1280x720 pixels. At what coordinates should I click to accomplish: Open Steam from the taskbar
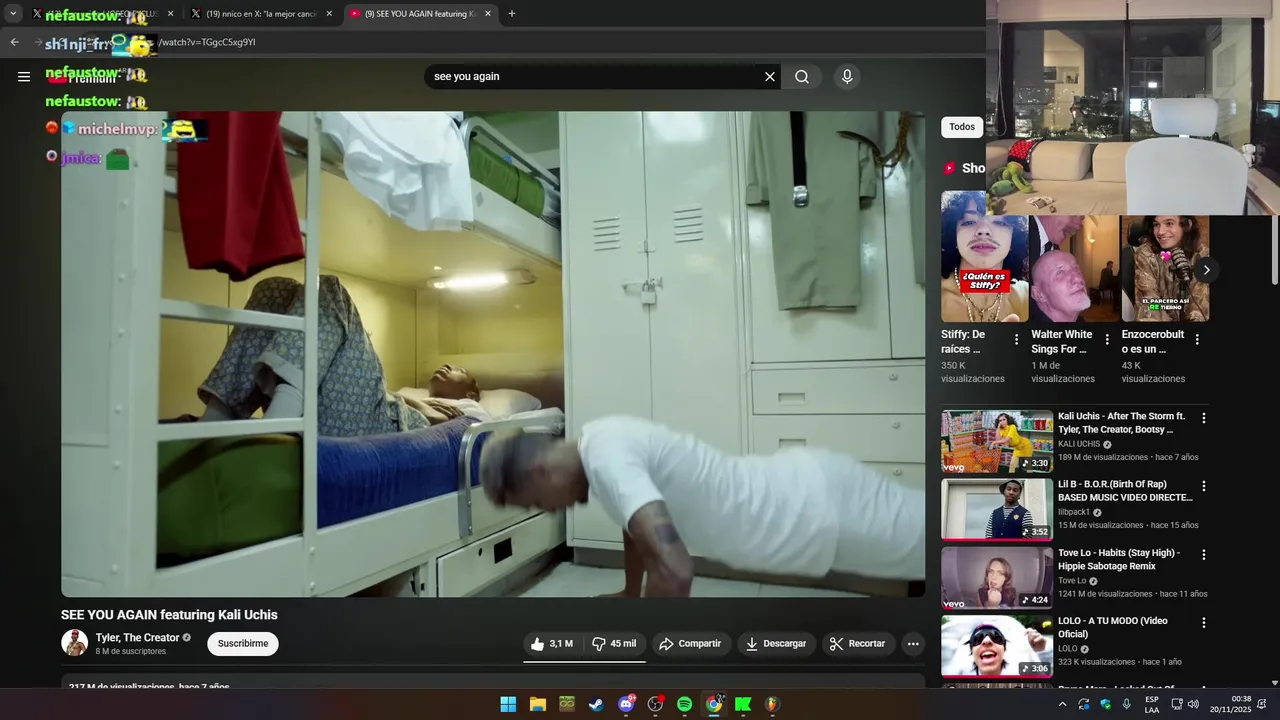[x=596, y=704]
